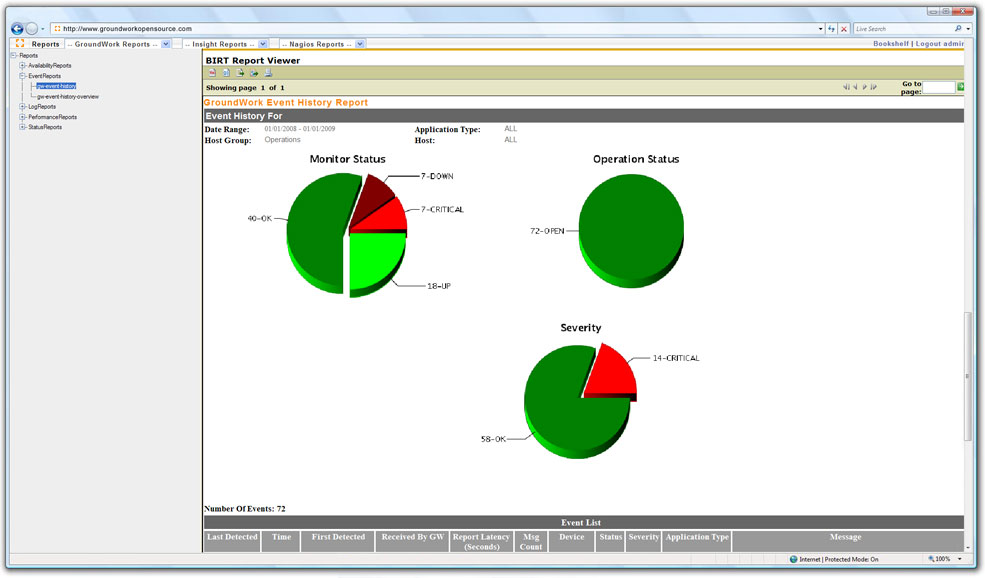Click the Live Search magnifier icon
Viewport: 985px width, 578px height.
[958, 29]
